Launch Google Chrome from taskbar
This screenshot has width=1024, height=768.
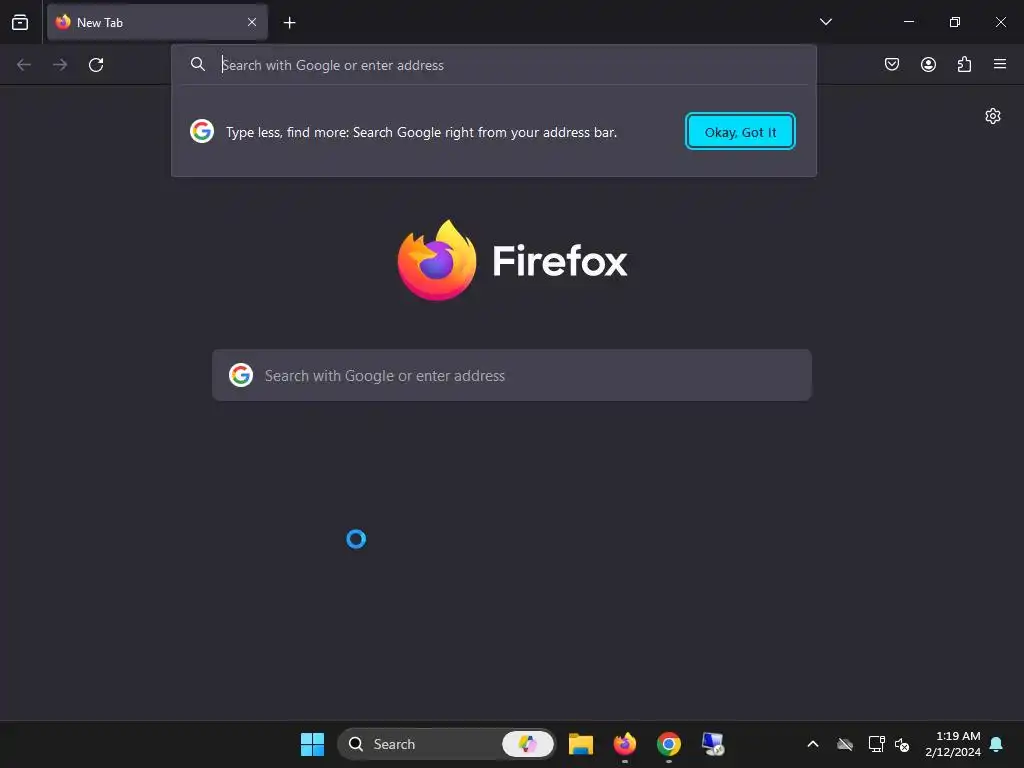pos(669,744)
